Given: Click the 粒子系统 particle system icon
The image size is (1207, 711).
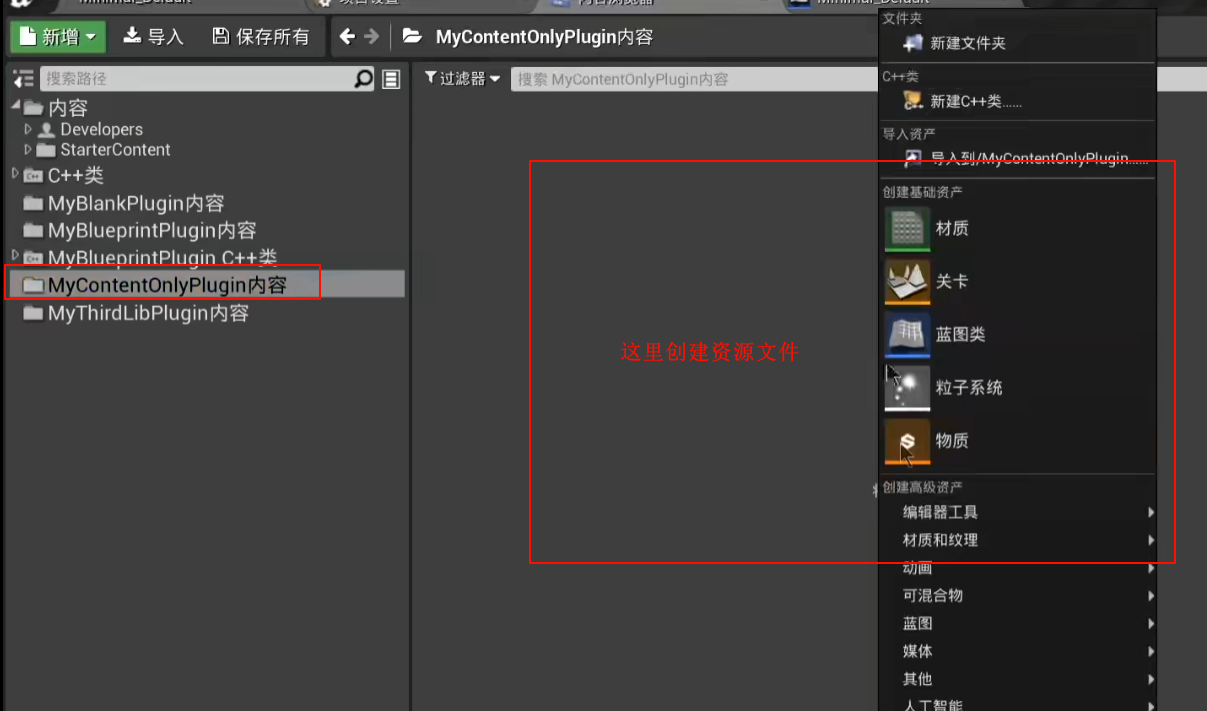Looking at the screenshot, I should 908,388.
